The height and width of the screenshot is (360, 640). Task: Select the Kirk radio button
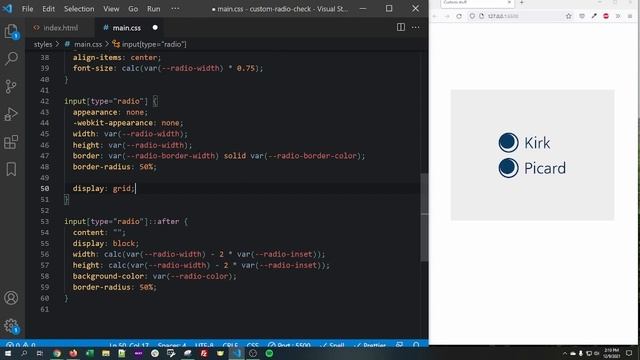(x=508, y=142)
